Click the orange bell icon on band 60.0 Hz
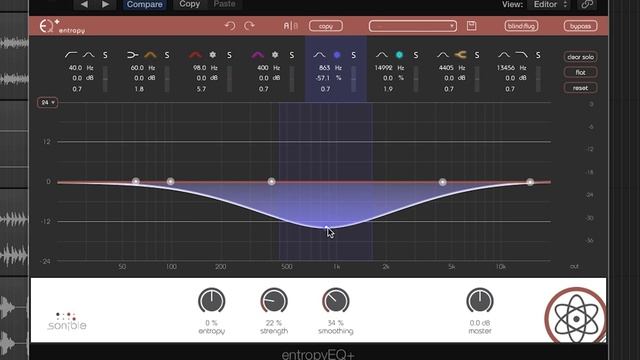 point(150,55)
